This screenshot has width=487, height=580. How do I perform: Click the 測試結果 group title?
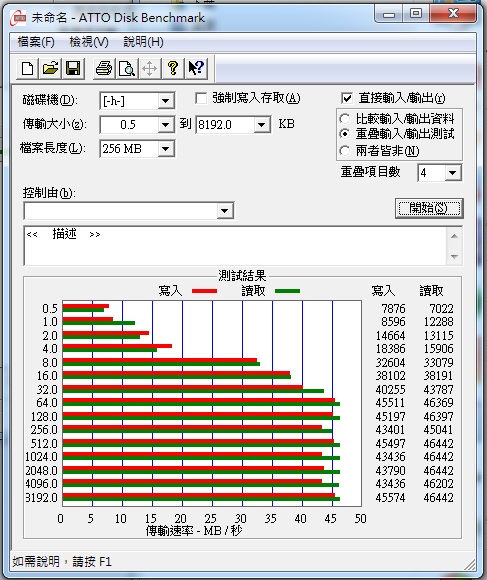[x=242, y=276]
